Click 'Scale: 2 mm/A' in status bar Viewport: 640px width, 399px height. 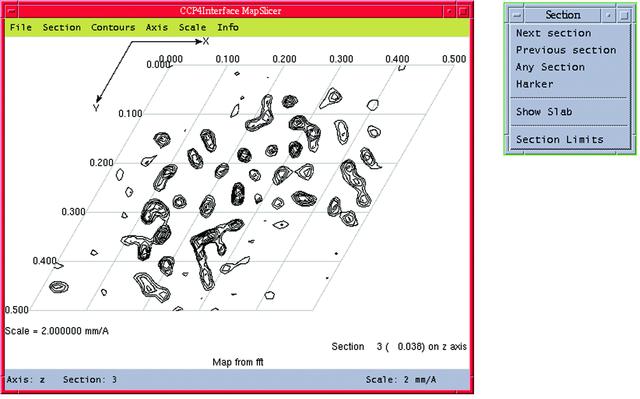[x=401, y=380]
